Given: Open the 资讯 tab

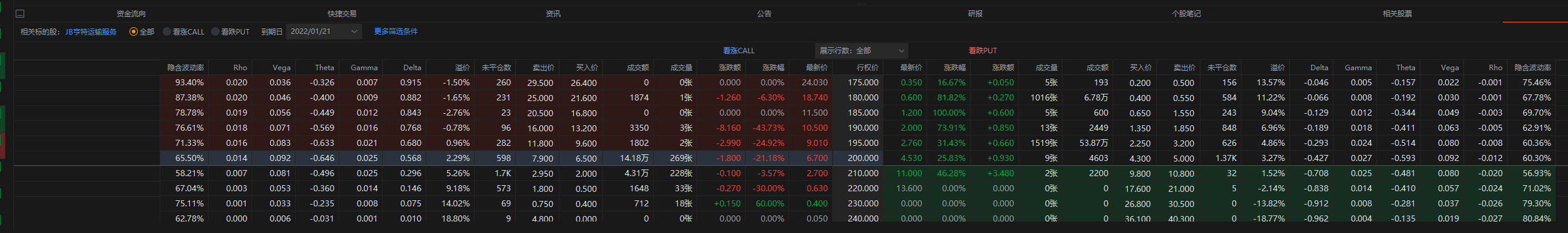Looking at the screenshot, I should [x=553, y=13].
